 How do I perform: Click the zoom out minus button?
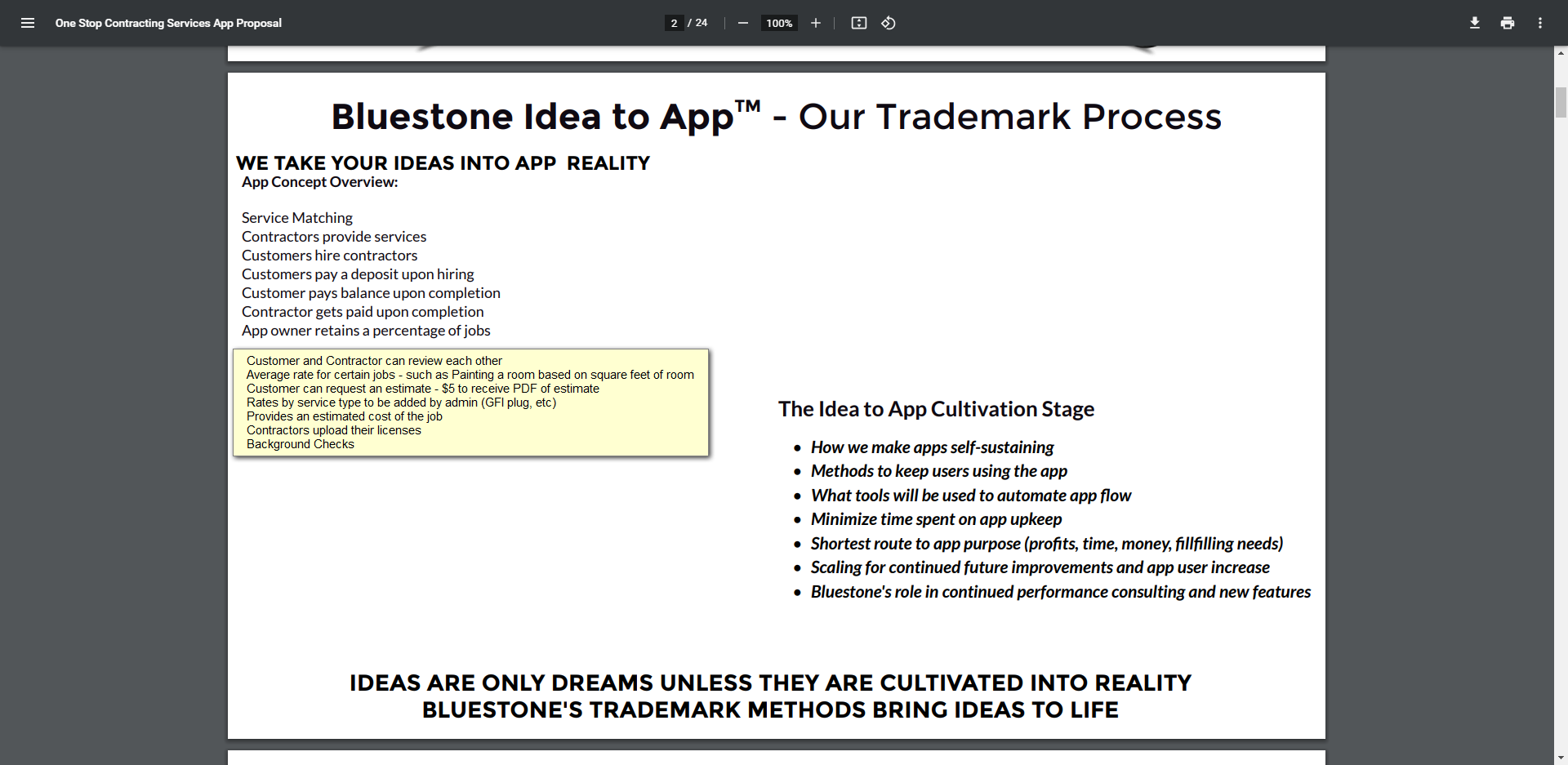click(742, 23)
